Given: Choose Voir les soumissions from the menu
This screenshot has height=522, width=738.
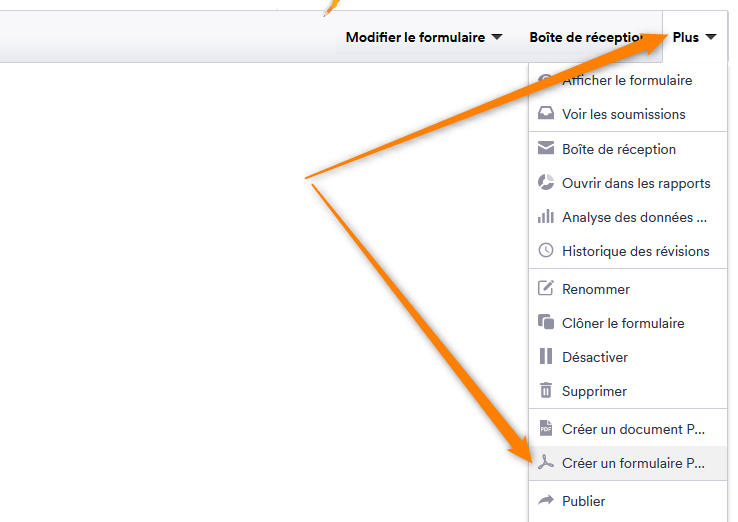Looking at the screenshot, I should coord(628,114).
